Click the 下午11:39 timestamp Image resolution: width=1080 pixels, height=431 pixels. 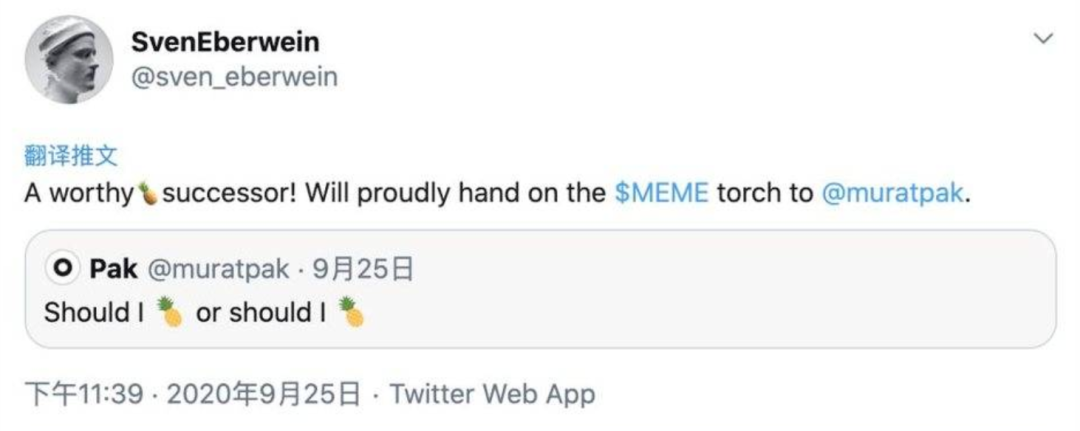click(84, 395)
